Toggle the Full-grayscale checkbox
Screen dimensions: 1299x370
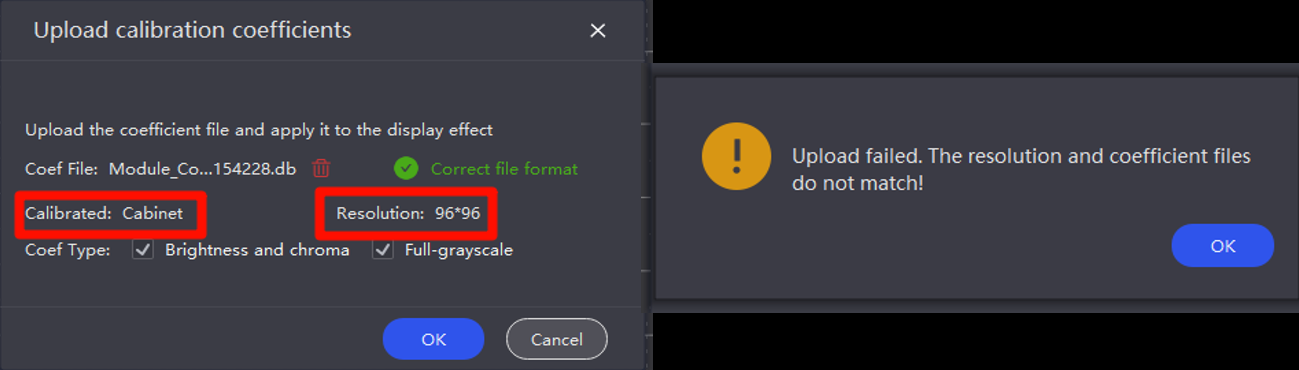(382, 250)
